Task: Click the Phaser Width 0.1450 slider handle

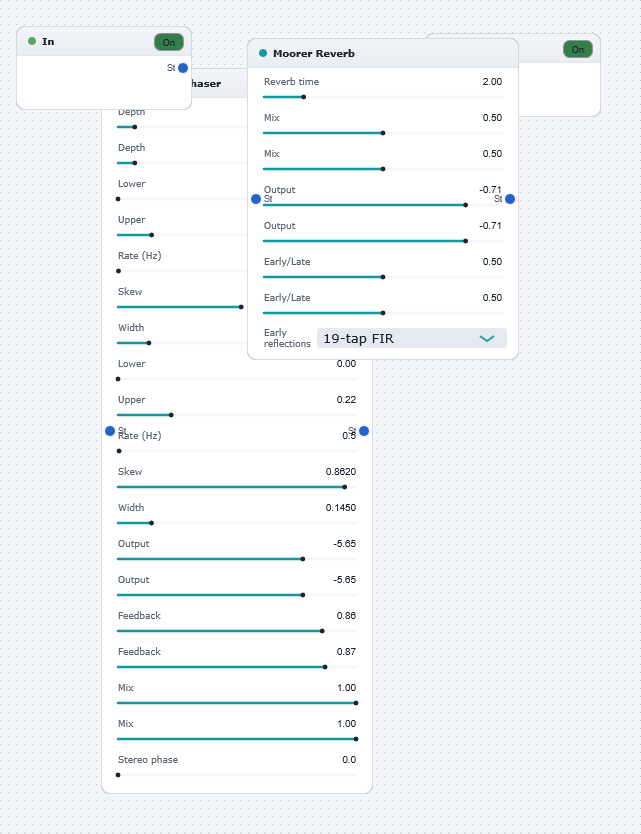Action: [152, 523]
